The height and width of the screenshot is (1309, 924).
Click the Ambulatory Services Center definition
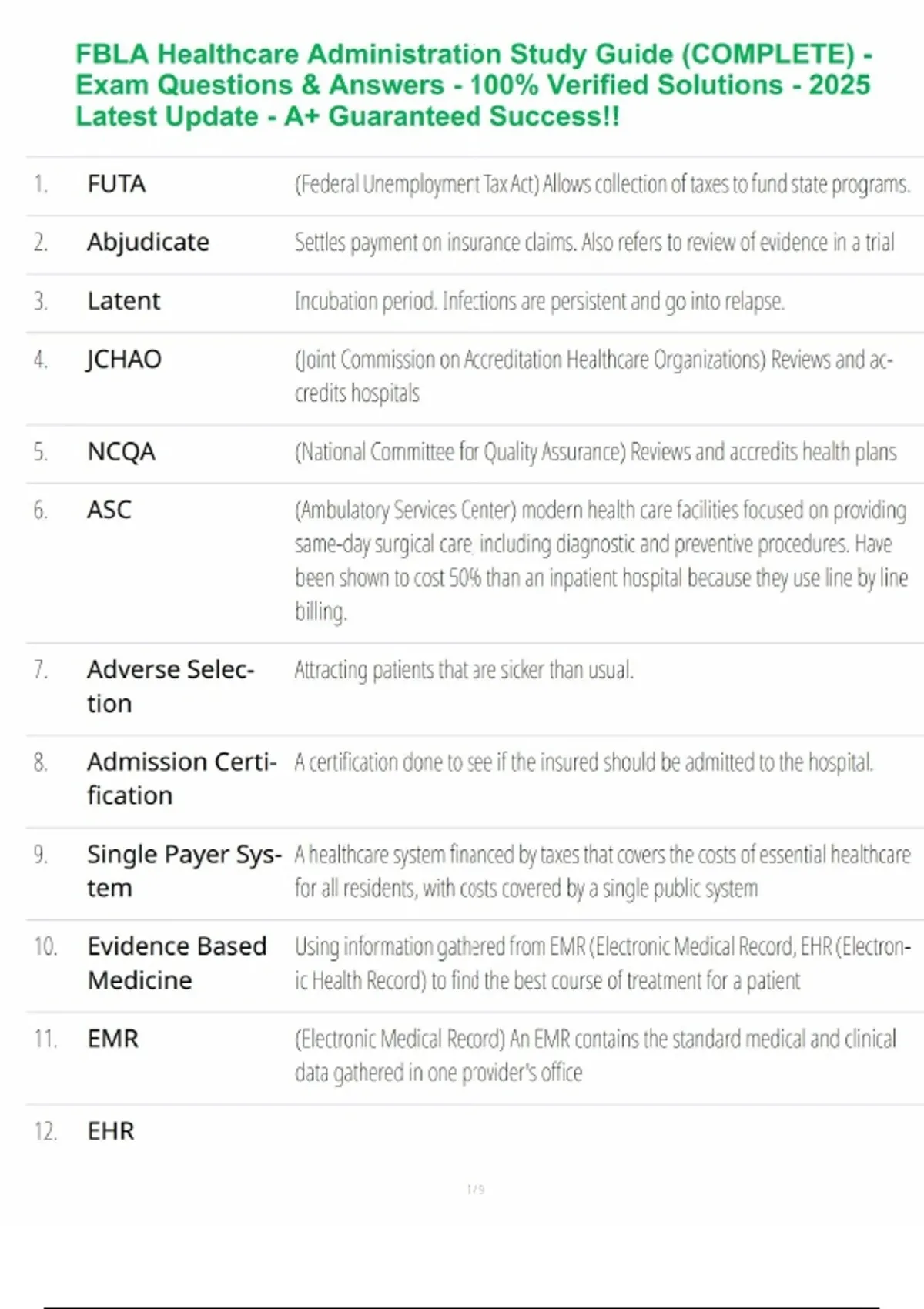tap(601, 561)
